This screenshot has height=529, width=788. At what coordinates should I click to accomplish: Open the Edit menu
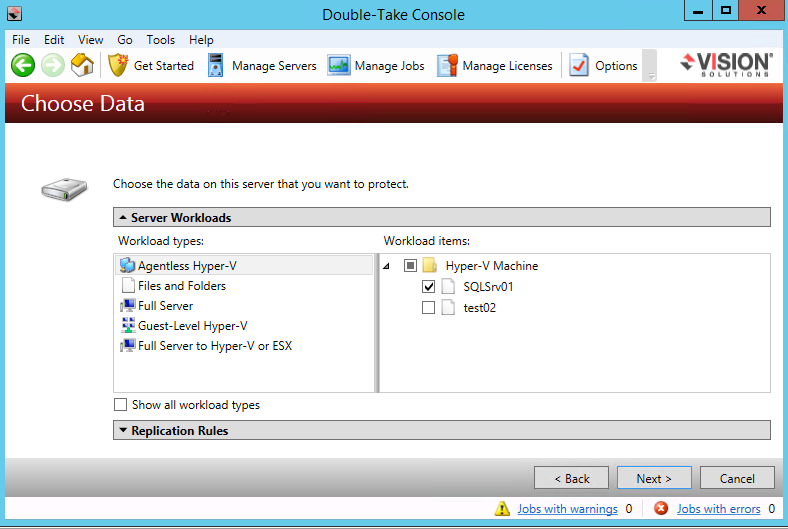pyautogui.click(x=54, y=40)
